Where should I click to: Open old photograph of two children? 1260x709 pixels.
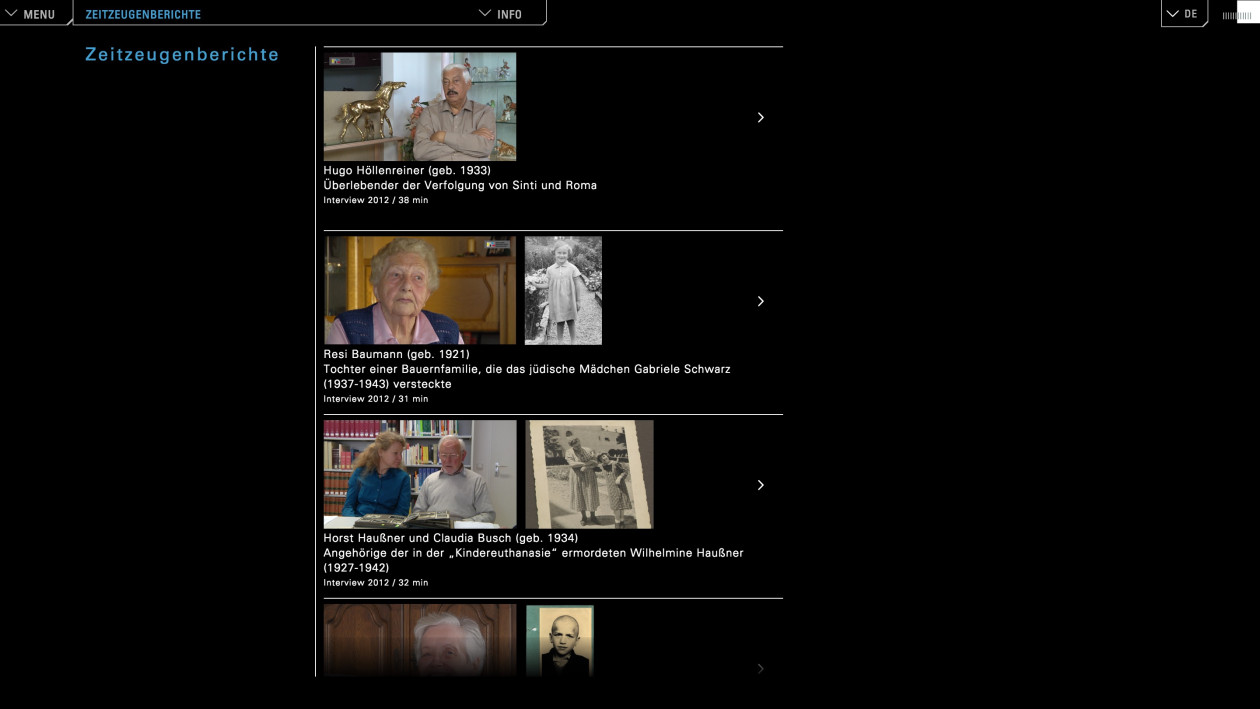click(589, 474)
